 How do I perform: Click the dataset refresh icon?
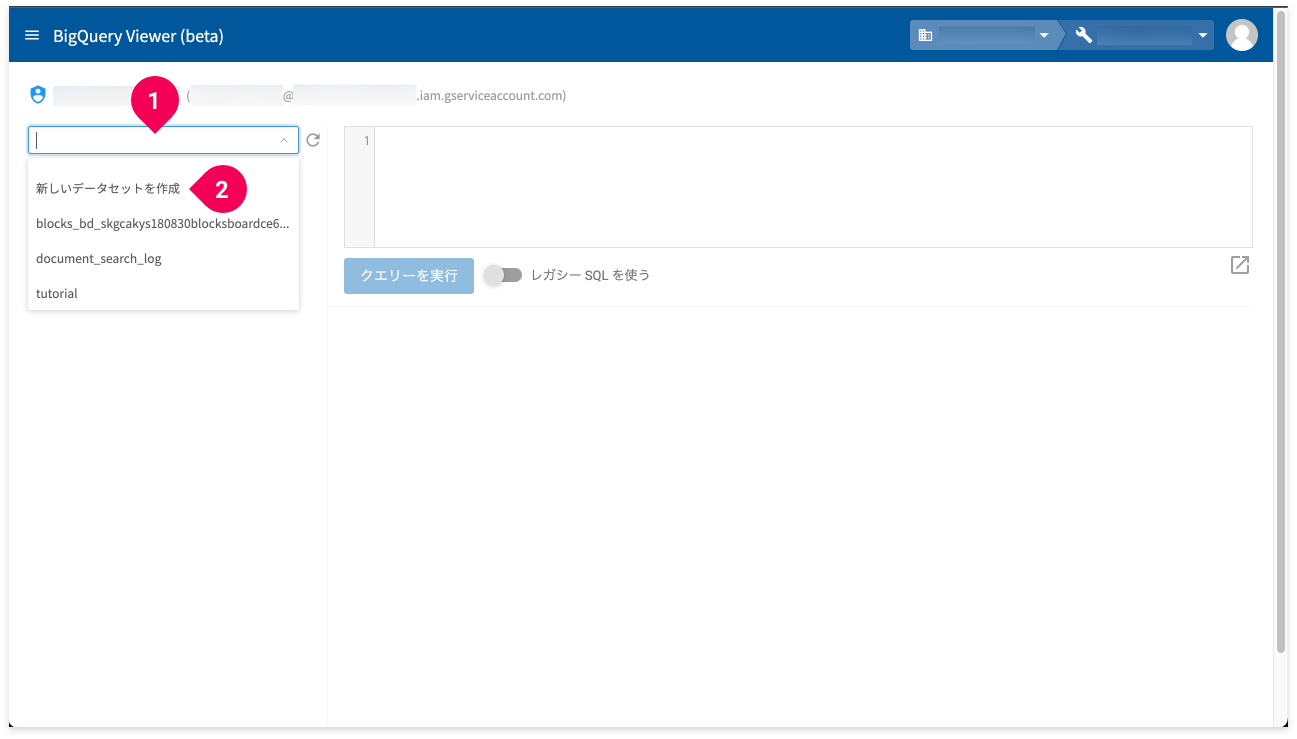pos(313,140)
